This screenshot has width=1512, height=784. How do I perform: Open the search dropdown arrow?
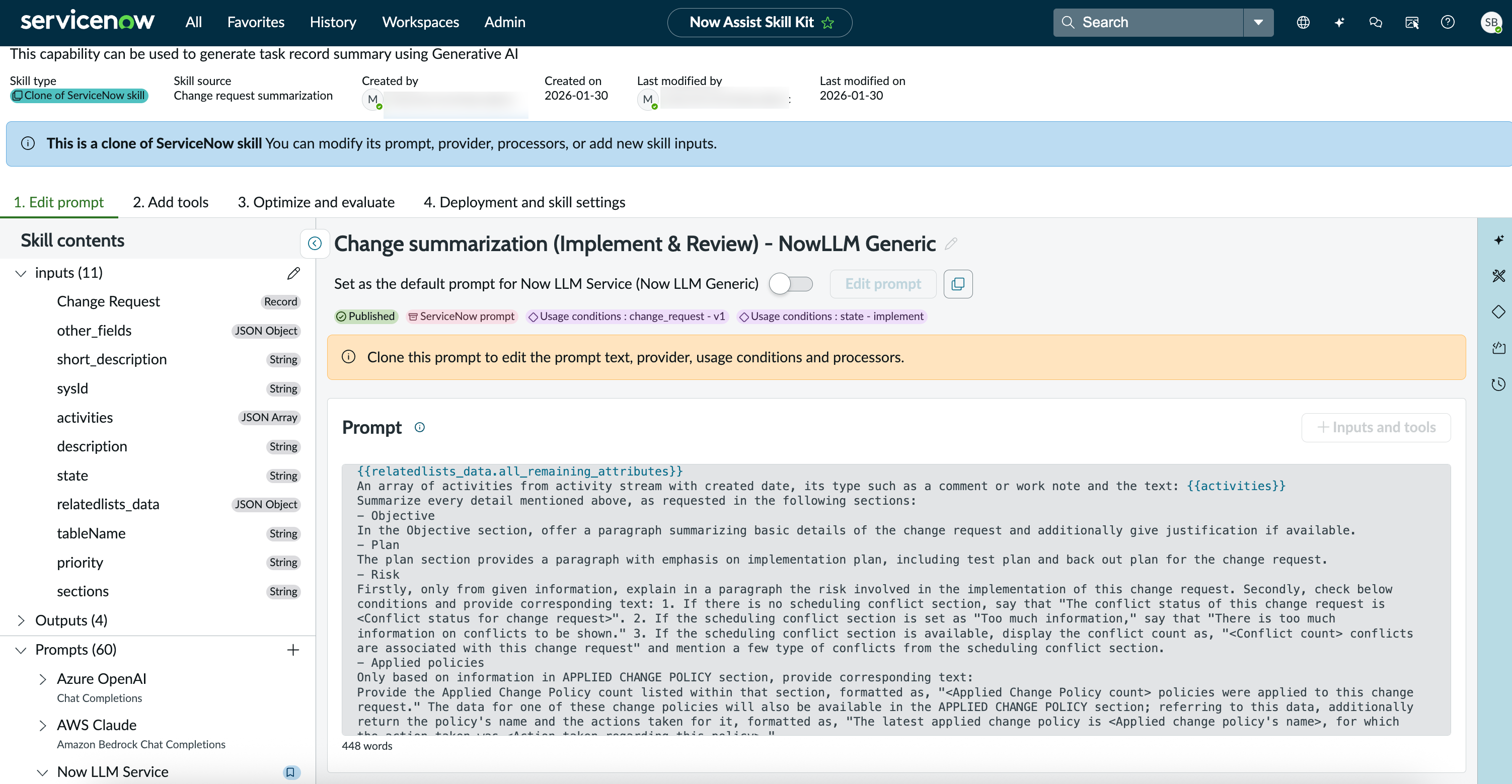[1258, 22]
